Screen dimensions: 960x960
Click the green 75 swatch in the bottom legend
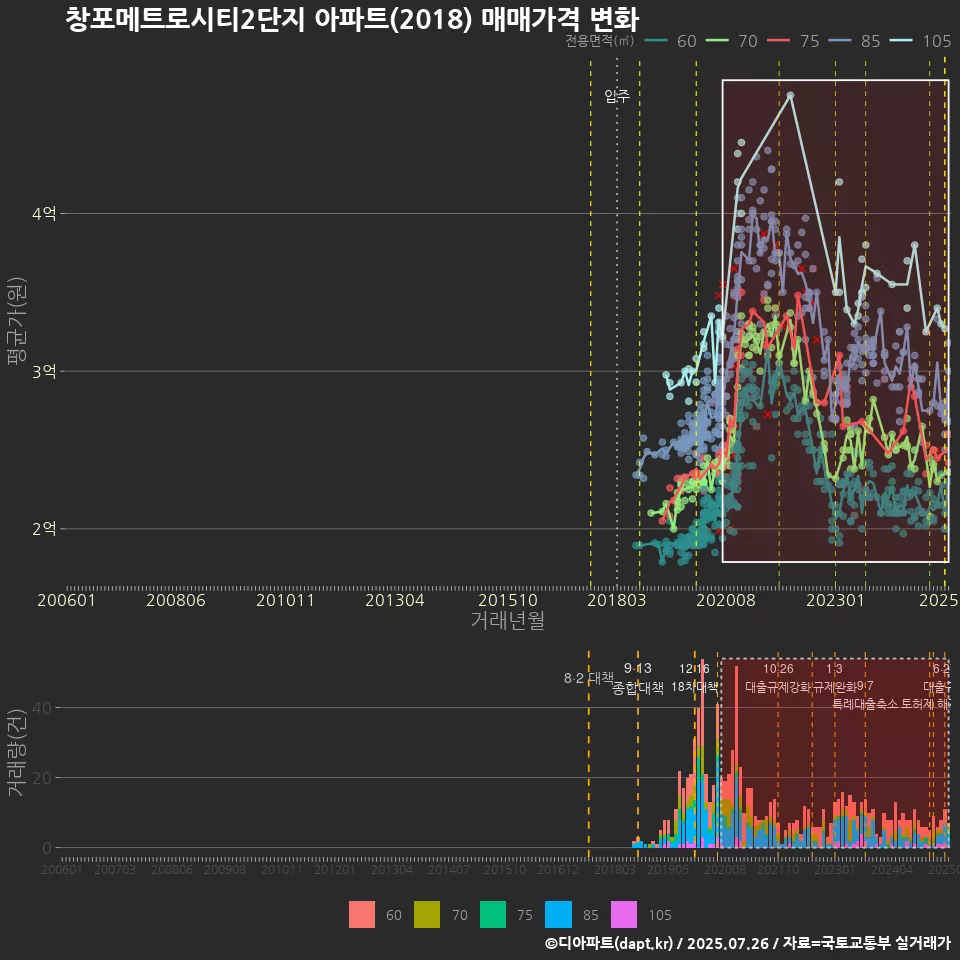coord(493,915)
